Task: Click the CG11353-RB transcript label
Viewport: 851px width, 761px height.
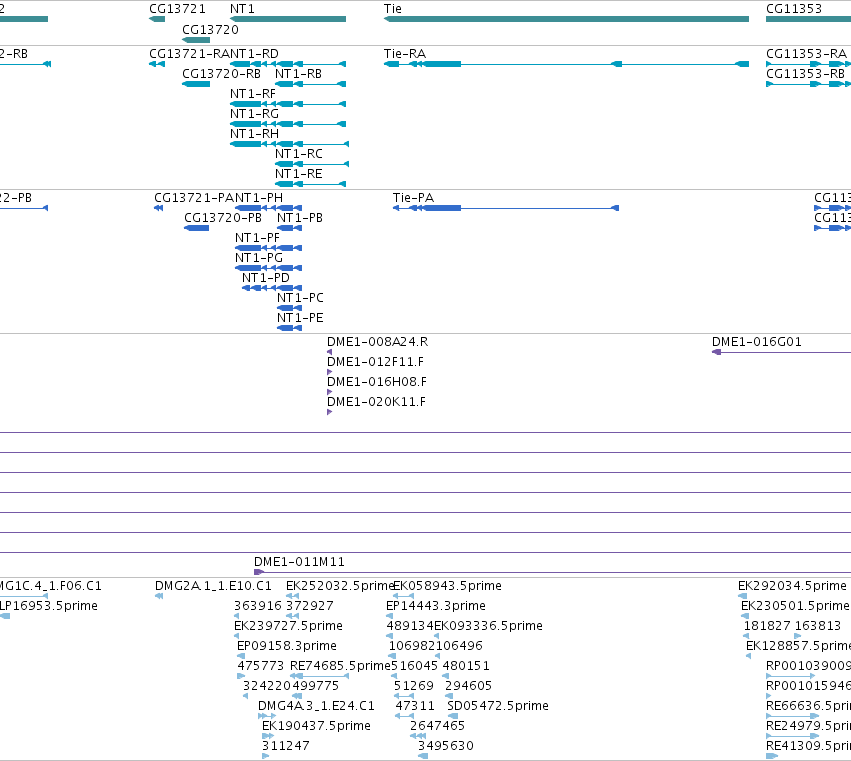Action: coord(805,74)
